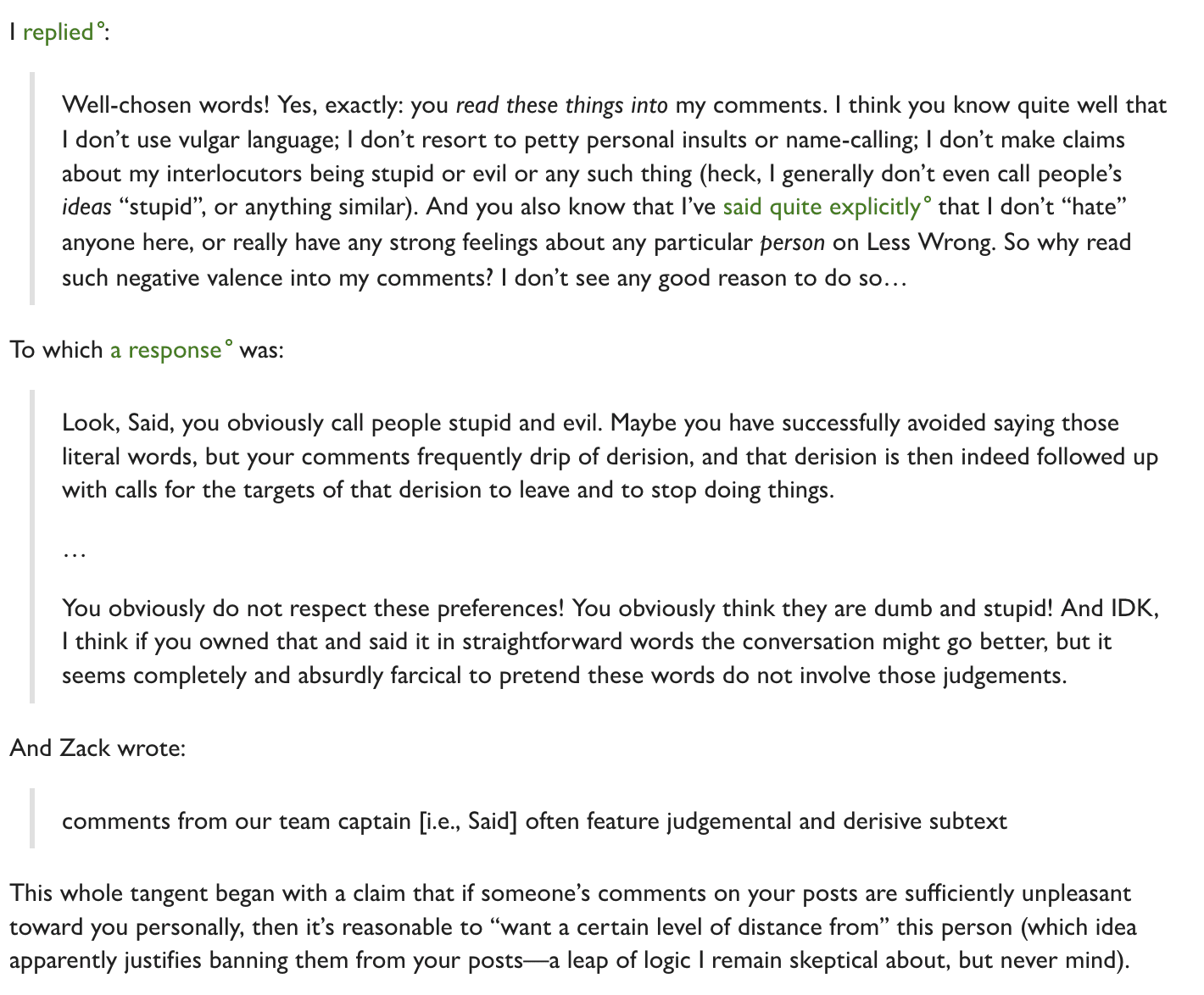Click the gray quote bar beside "Look, Said"
The width and height of the screenshot is (1204, 995).
[32, 547]
